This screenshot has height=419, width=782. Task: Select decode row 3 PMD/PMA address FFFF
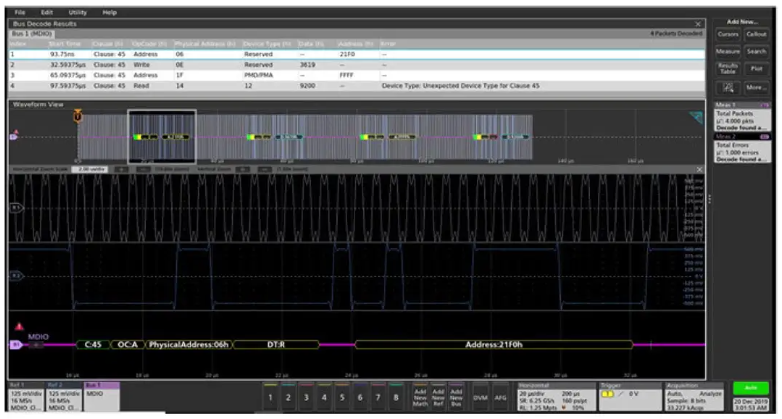357,75
